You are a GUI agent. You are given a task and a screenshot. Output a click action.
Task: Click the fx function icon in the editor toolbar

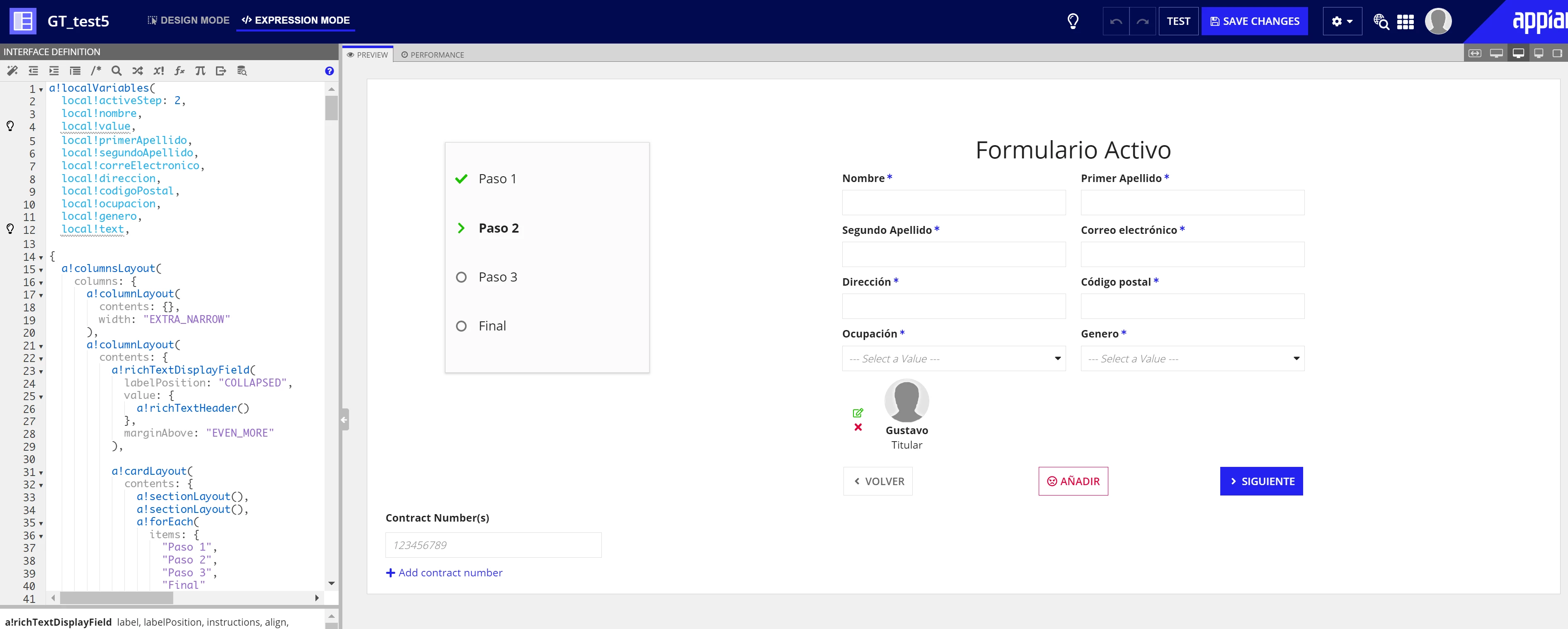(x=179, y=70)
